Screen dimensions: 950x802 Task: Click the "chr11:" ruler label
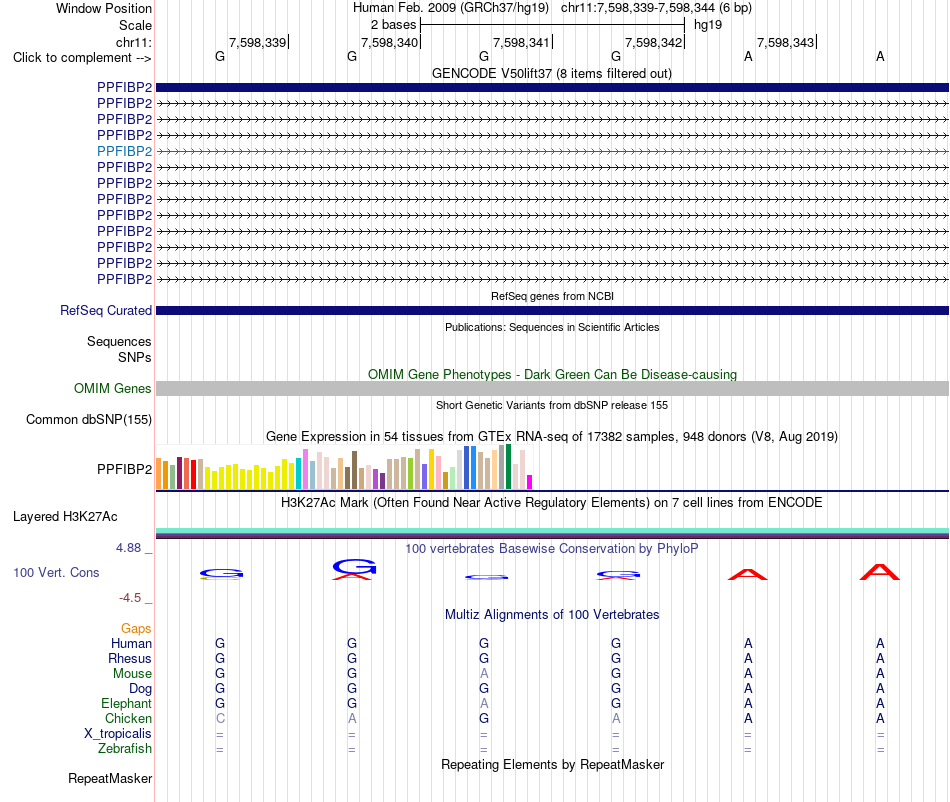[133, 42]
